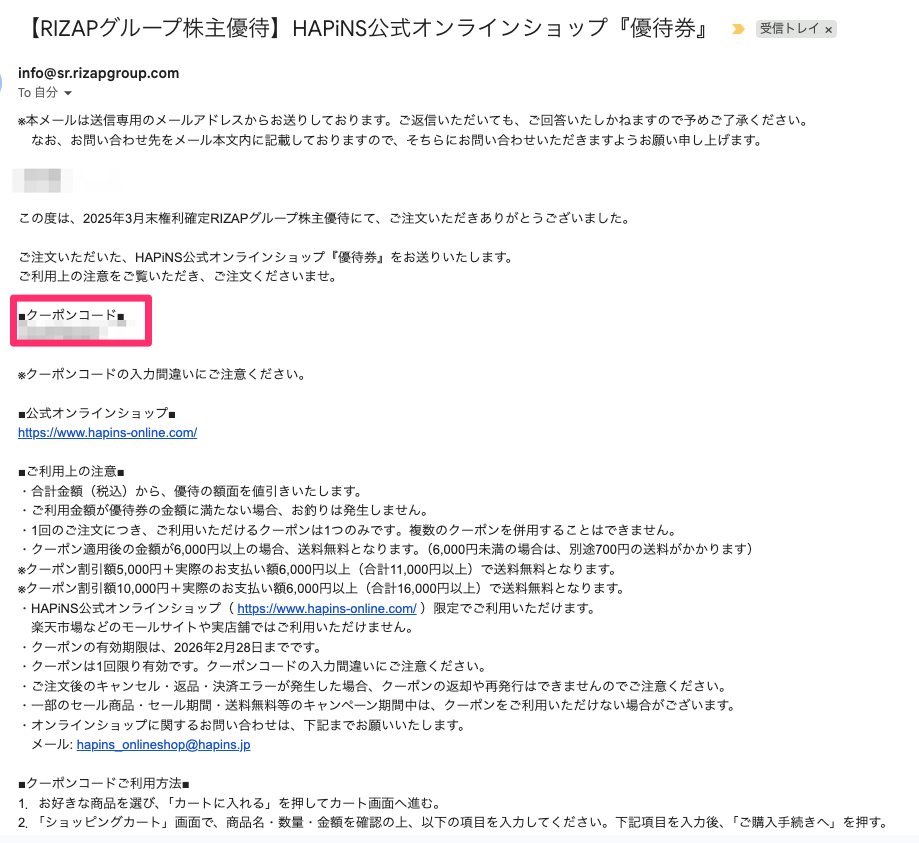Click the note ※クーポンコードの入力間違いにご注意ください
The image size is (919, 843).
tap(162, 374)
